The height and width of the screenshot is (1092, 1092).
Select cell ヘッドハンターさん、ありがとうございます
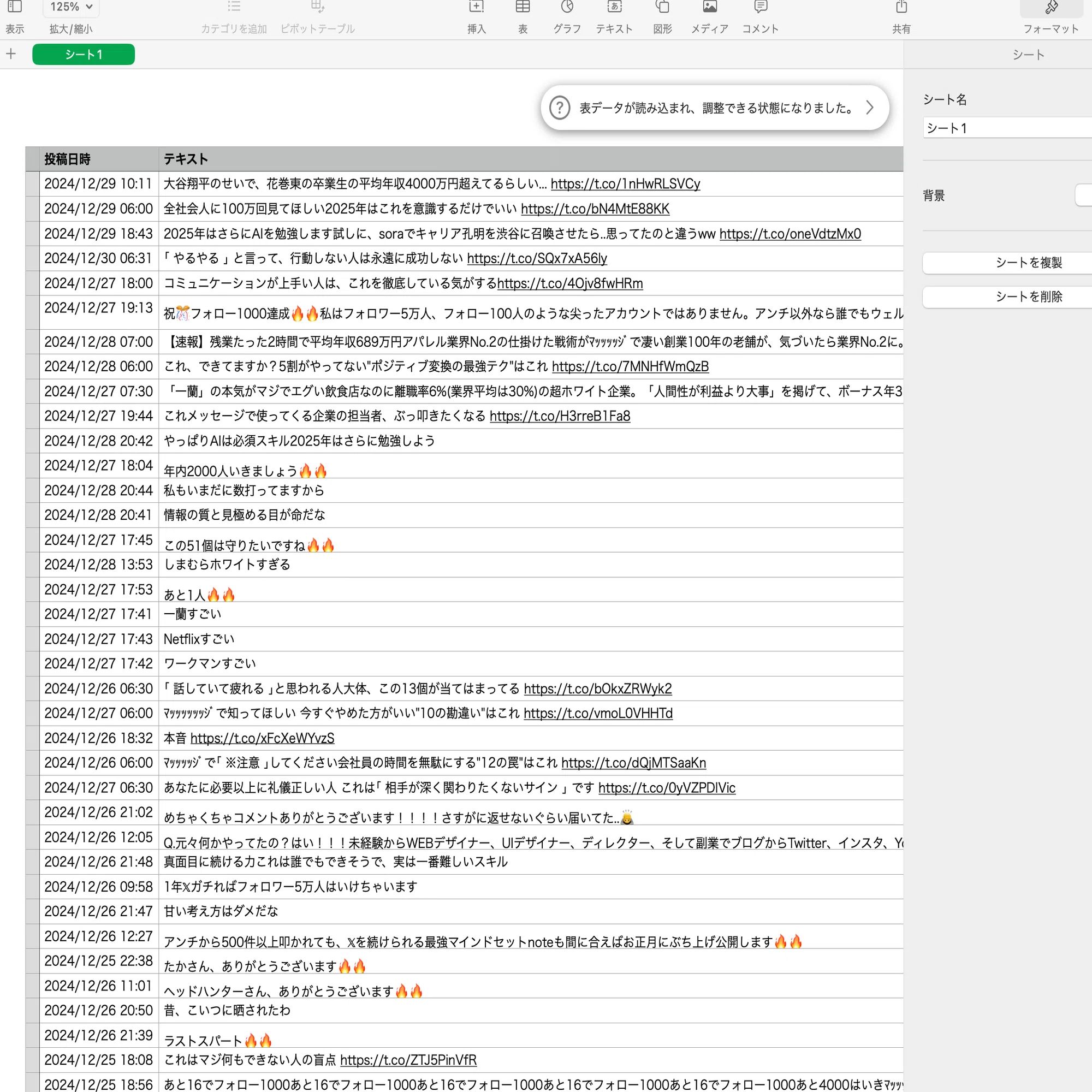531,986
